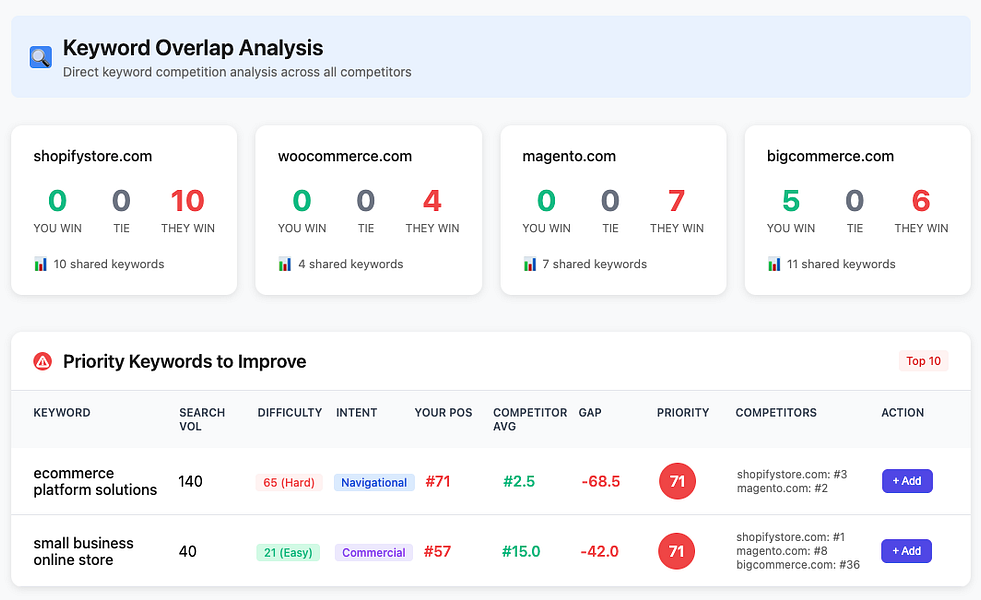
Task: Click the magnifying glass icon beside Keyword Overlap Analysis
Action: (39, 57)
